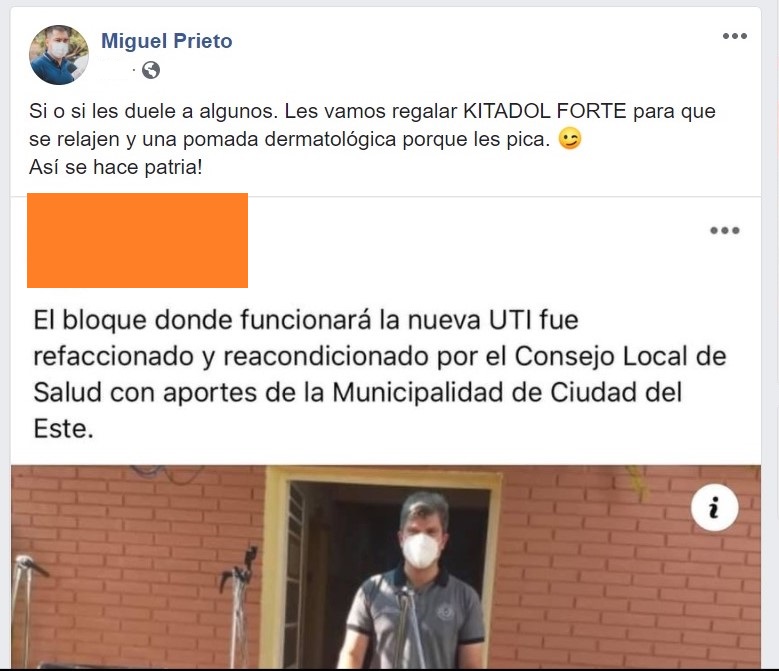Viewport: 779px width, 671px height.
Task: Open the top post options menu
Action: point(735,36)
